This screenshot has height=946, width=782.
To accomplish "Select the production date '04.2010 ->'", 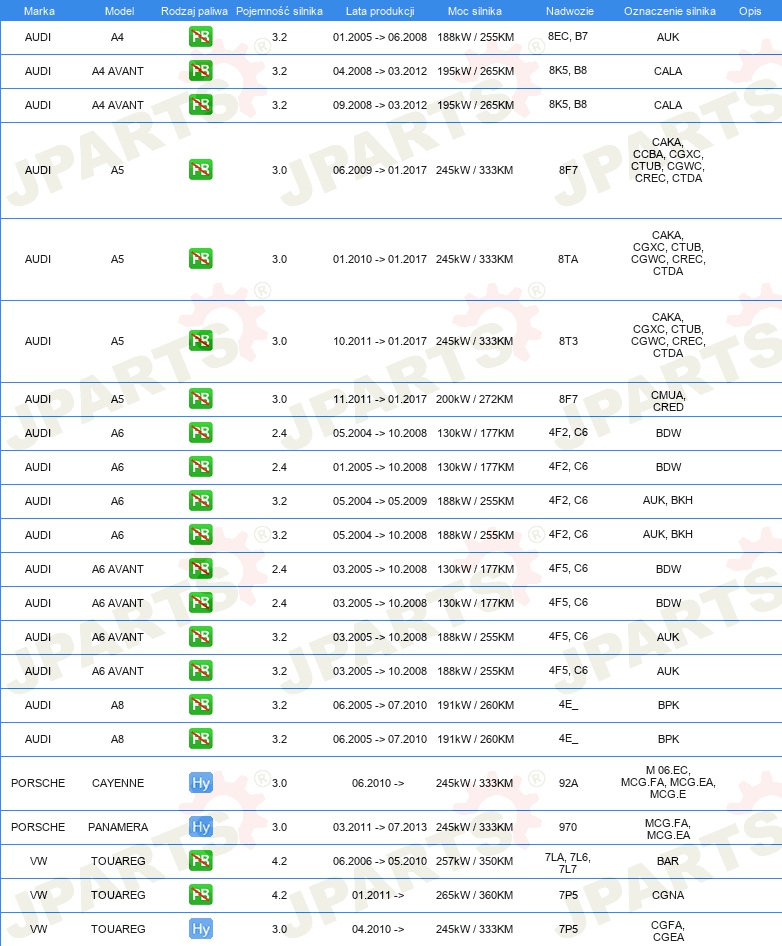I will [x=378, y=929].
